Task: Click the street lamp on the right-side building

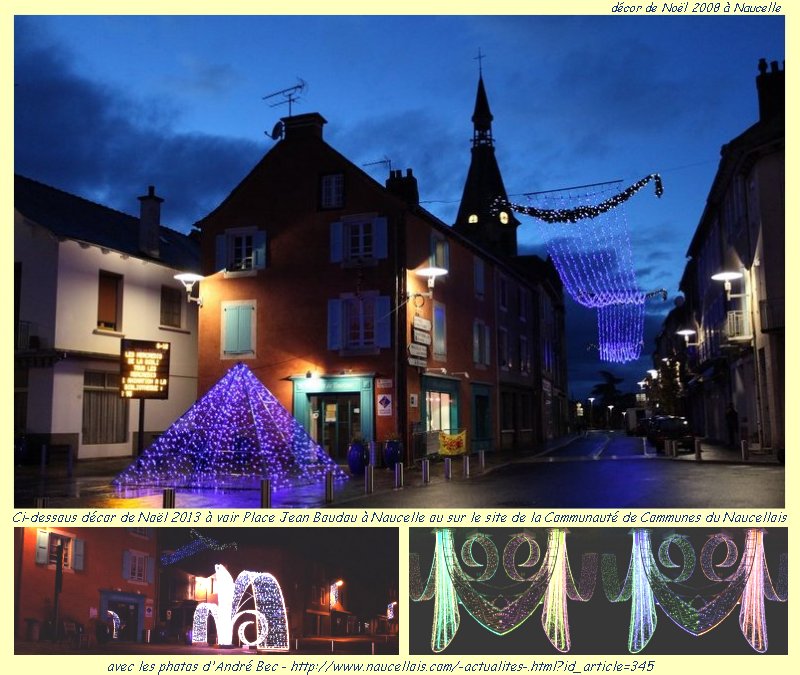Action: (727, 279)
